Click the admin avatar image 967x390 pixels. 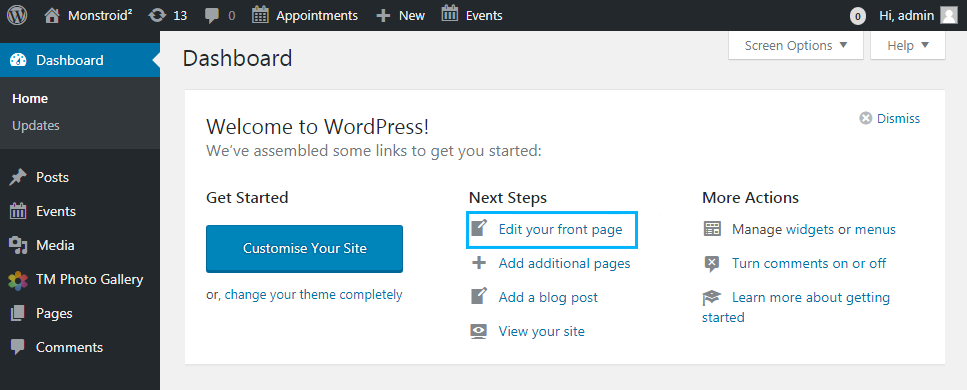click(948, 15)
